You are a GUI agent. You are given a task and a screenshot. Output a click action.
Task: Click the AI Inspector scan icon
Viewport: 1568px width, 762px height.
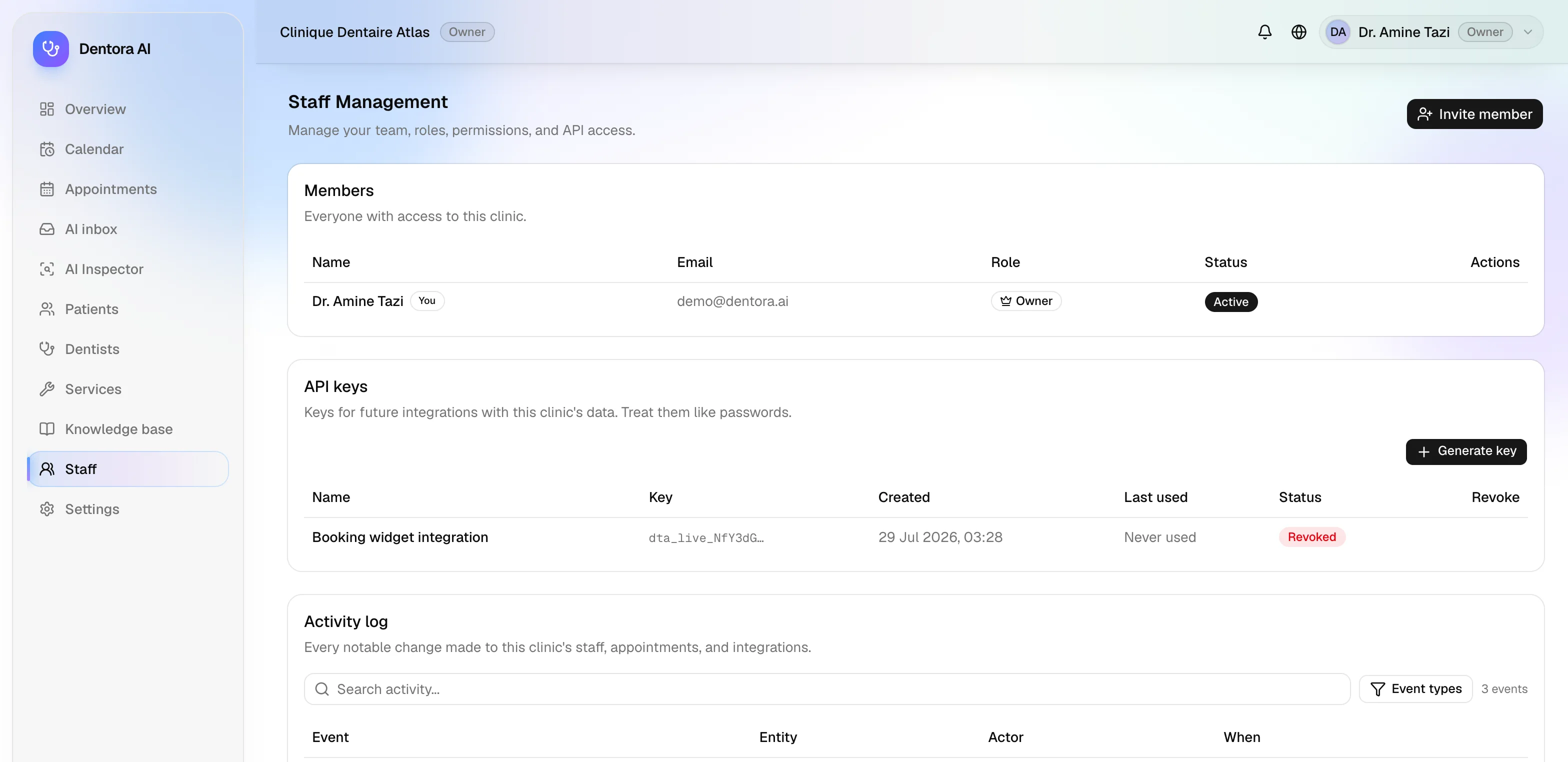pyautogui.click(x=47, y=269)
